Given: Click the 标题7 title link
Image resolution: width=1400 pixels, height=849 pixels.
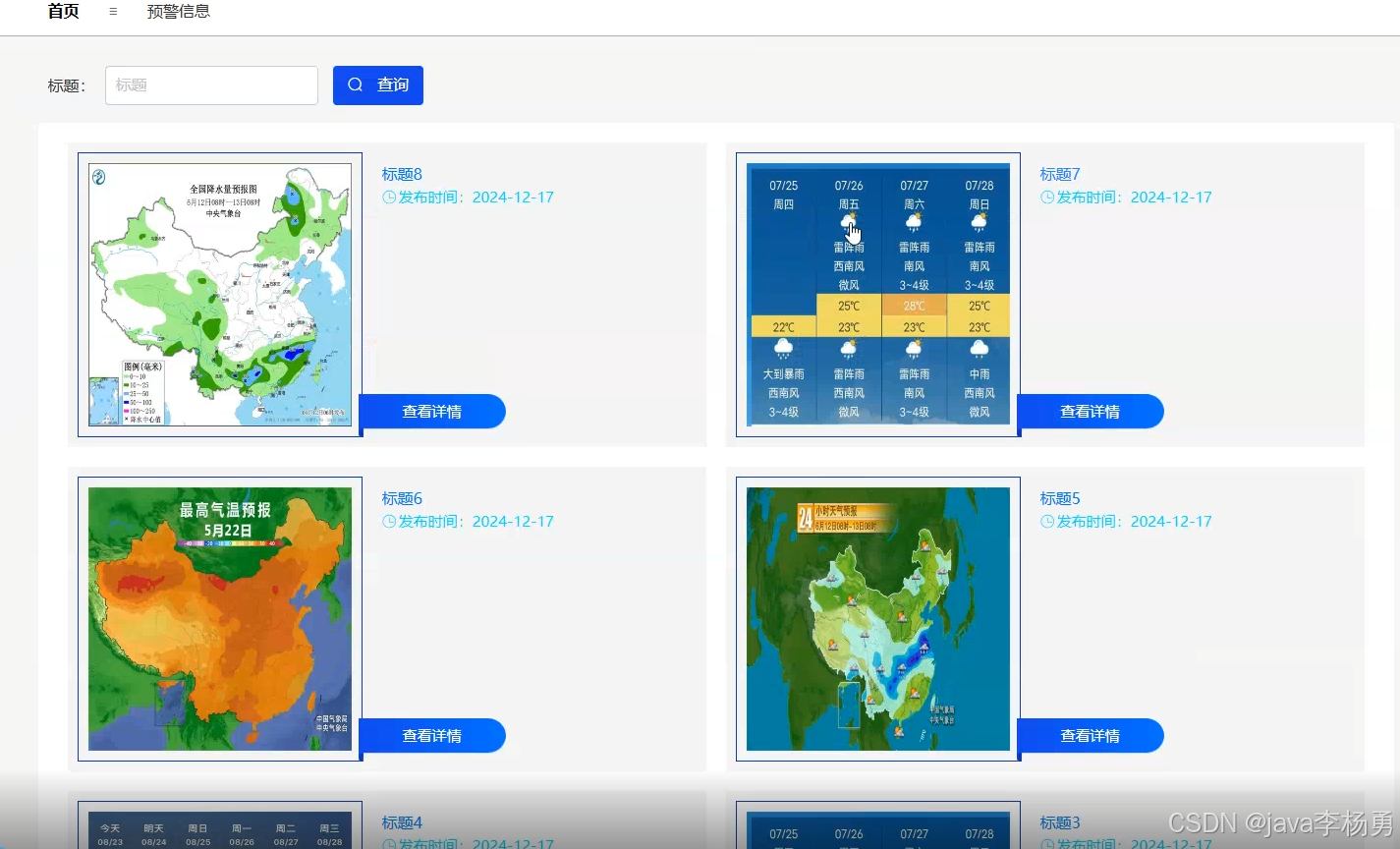Looking at the screenshot, I should click(1060, 174).
